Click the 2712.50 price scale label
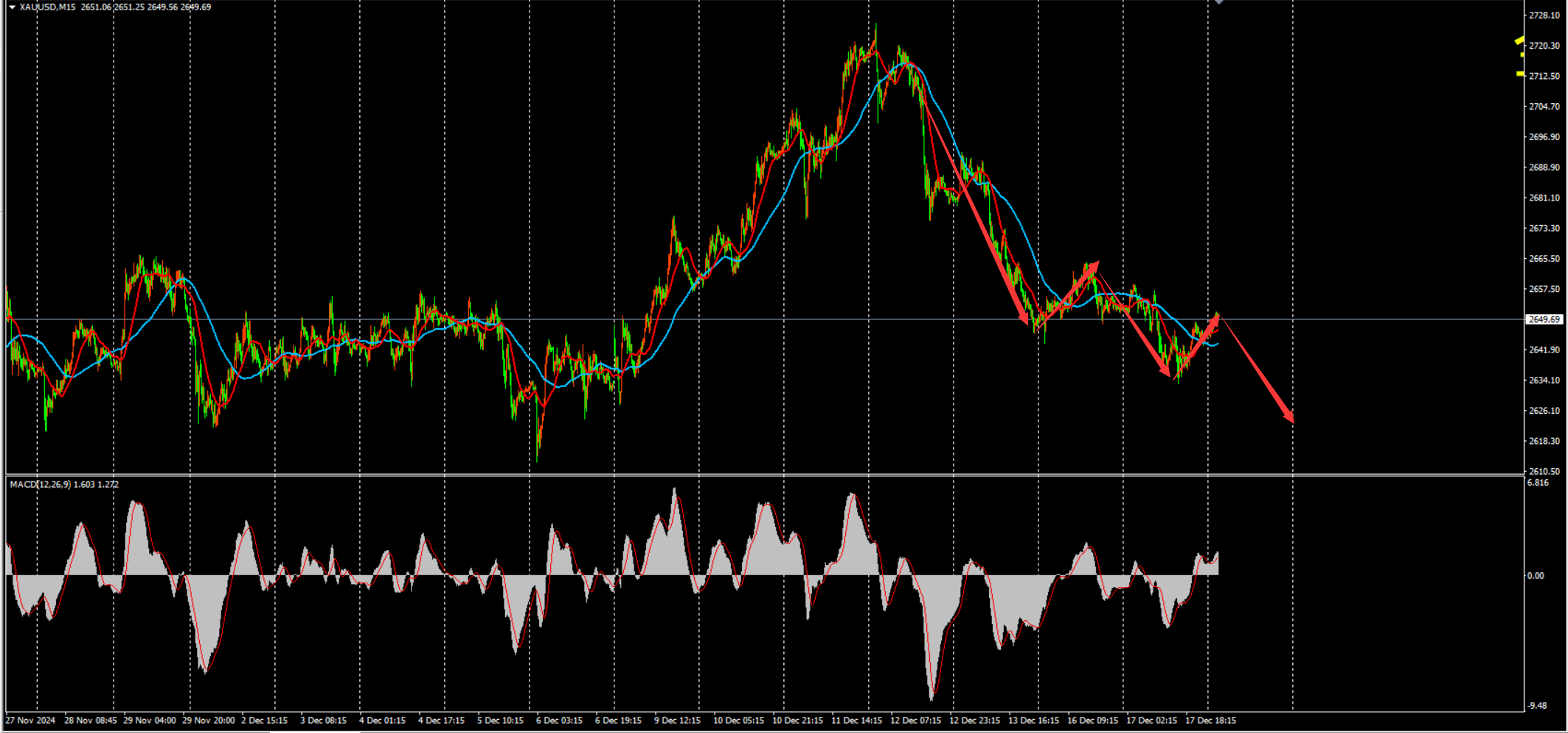1568x733 pixels. click(1544, 76)
